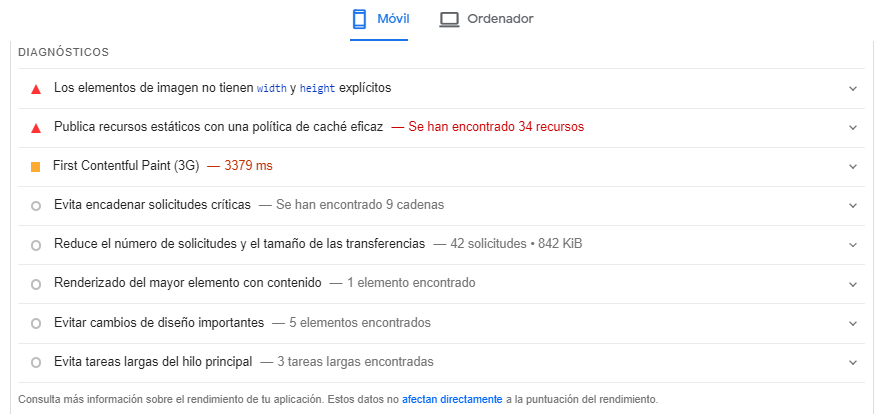Click orange square beside First Contentful Paint
Image resolution: width=881 pixels, height=414 pixels.
pos(36,166)
